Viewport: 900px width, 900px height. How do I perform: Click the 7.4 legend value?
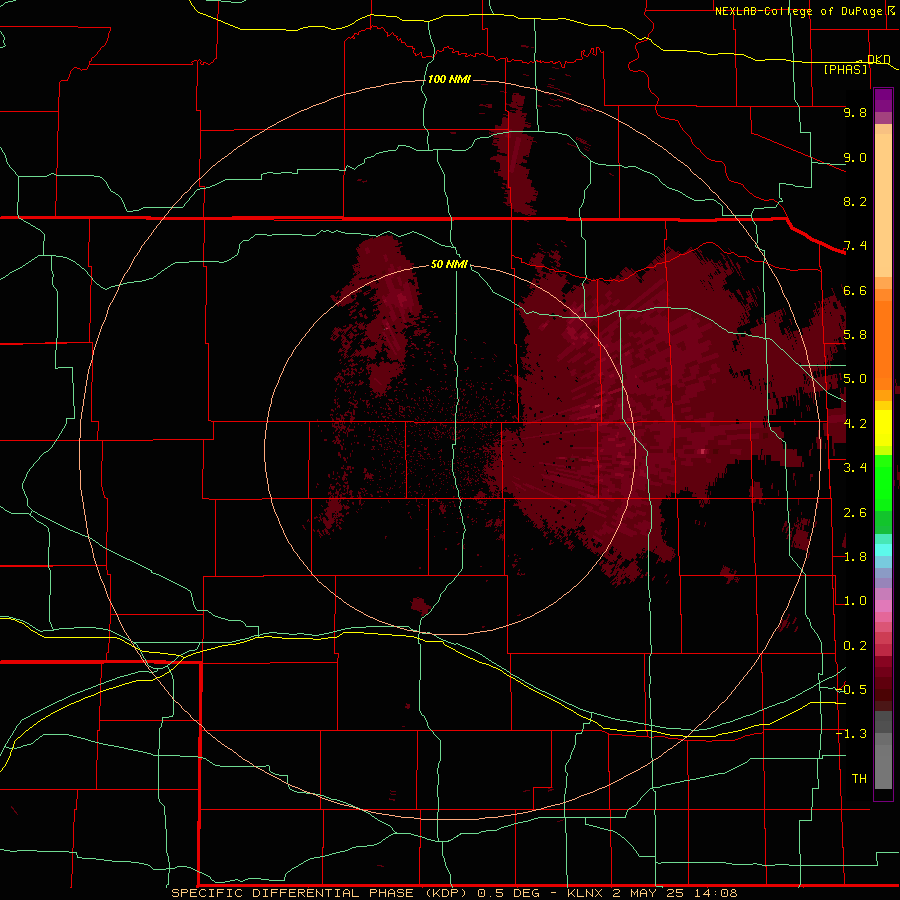tap(855, 246)
